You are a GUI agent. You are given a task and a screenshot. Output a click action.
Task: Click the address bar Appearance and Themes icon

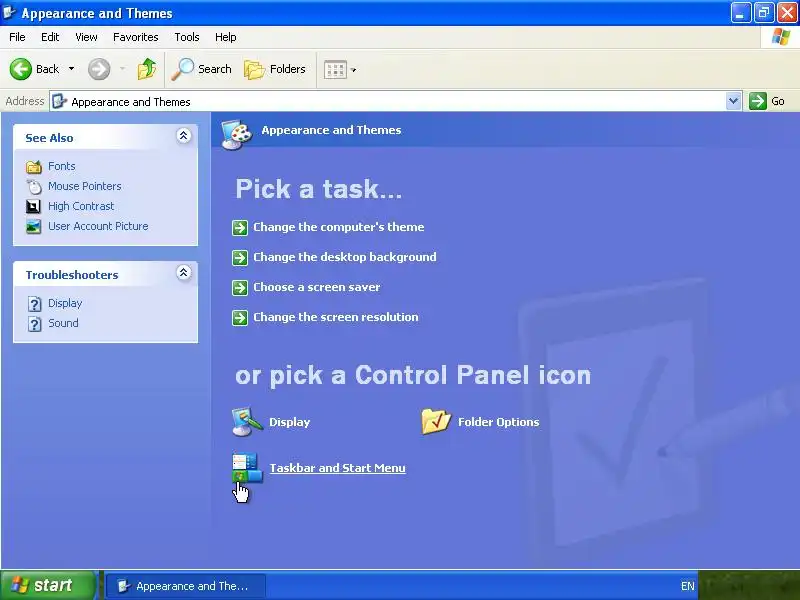point(59,101)
